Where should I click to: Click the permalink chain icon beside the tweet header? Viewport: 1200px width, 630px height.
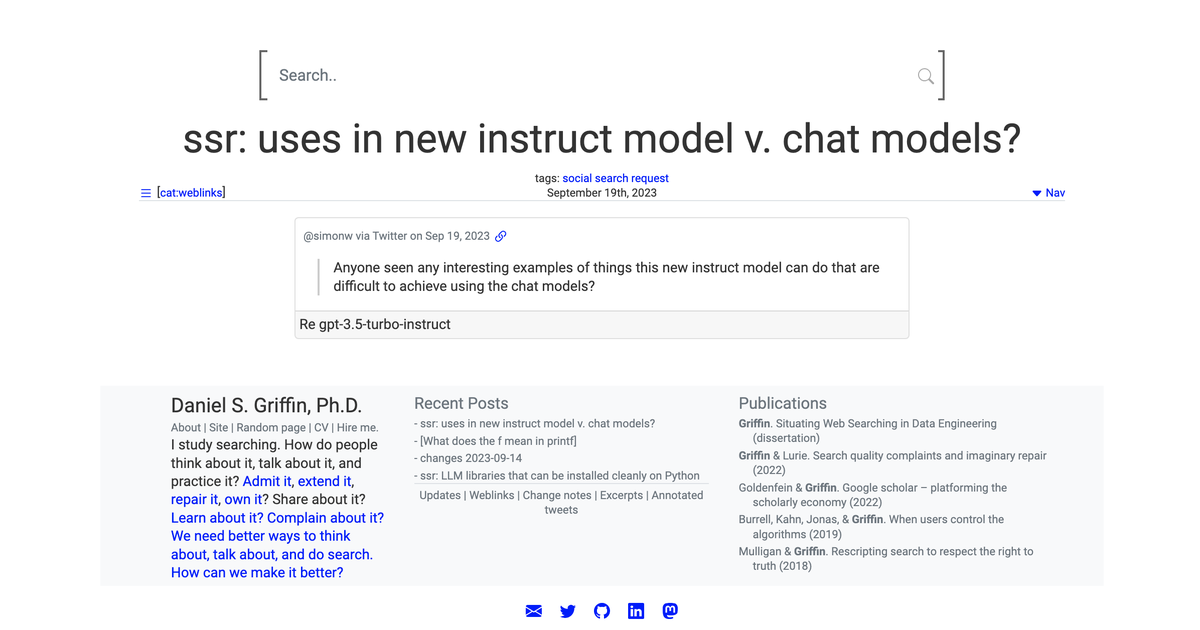(x=501, y=236)
